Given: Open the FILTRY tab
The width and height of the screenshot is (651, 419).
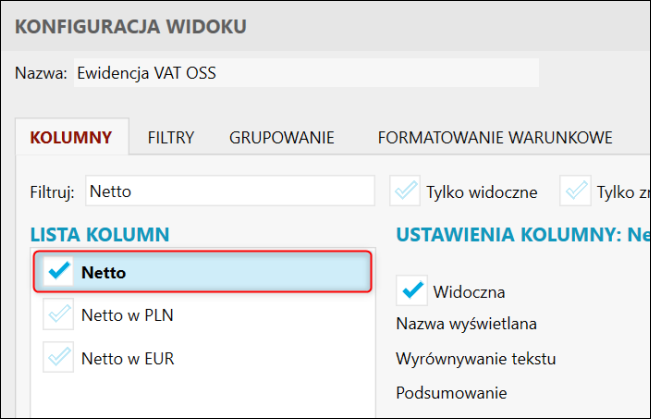Looking at the screenshot, I should coord(171,137).
